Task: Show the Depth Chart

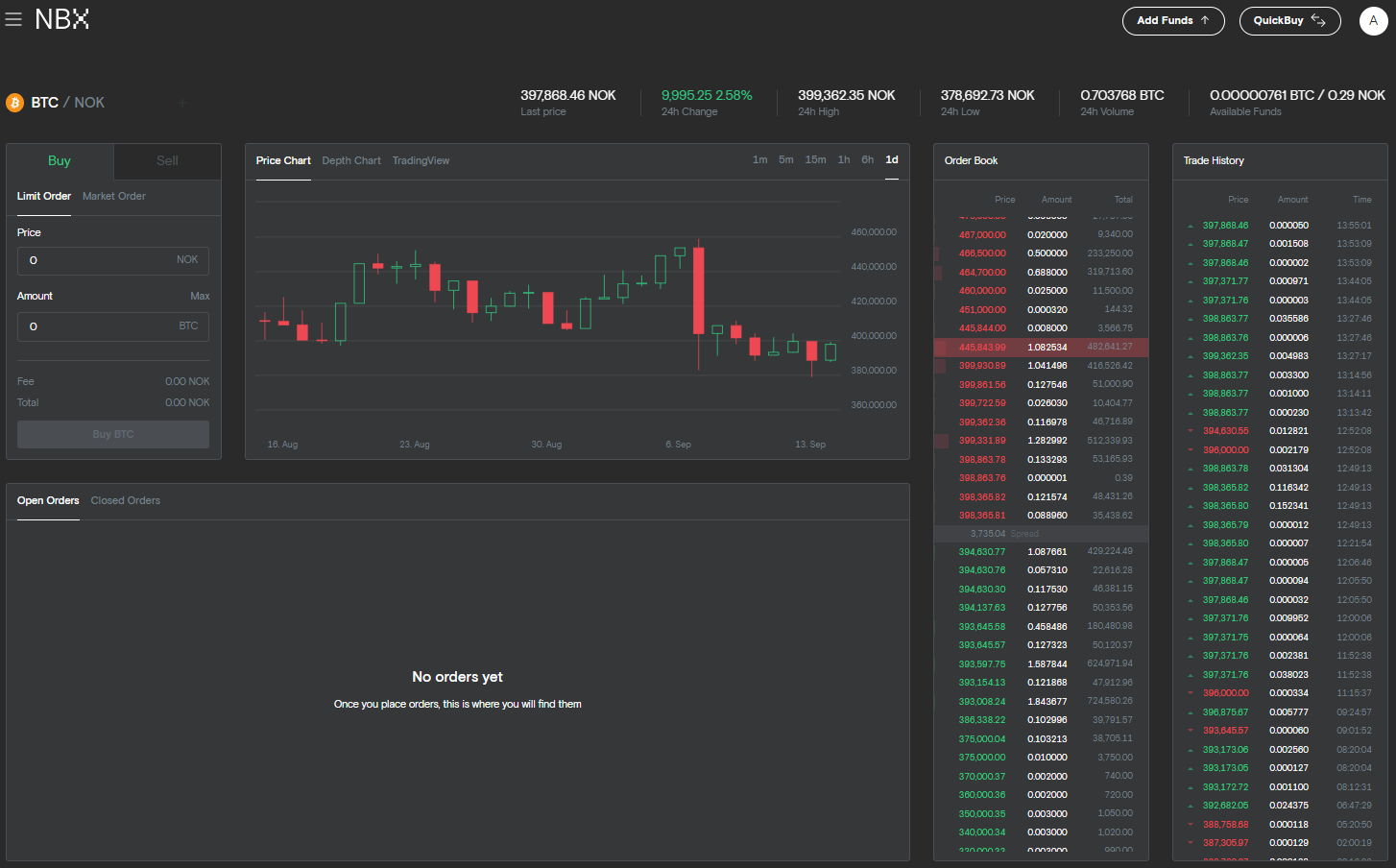Action: pyautogui.click(x=351, y=161)
